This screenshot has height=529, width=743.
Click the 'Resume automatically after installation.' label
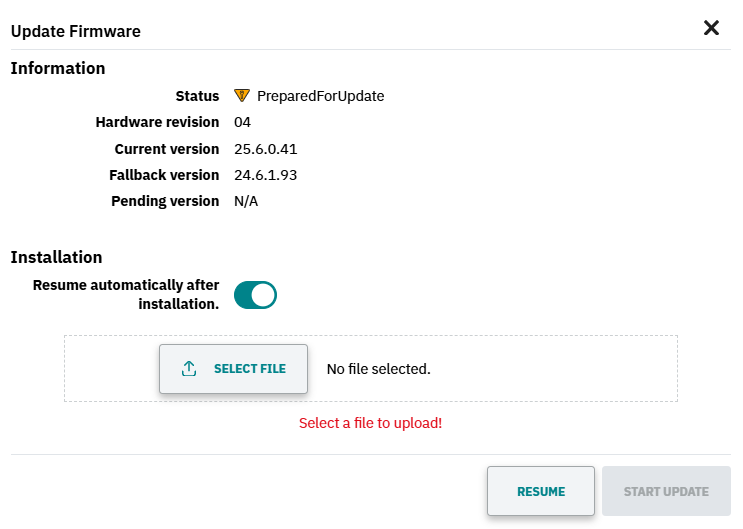click(x=126, y=294)
